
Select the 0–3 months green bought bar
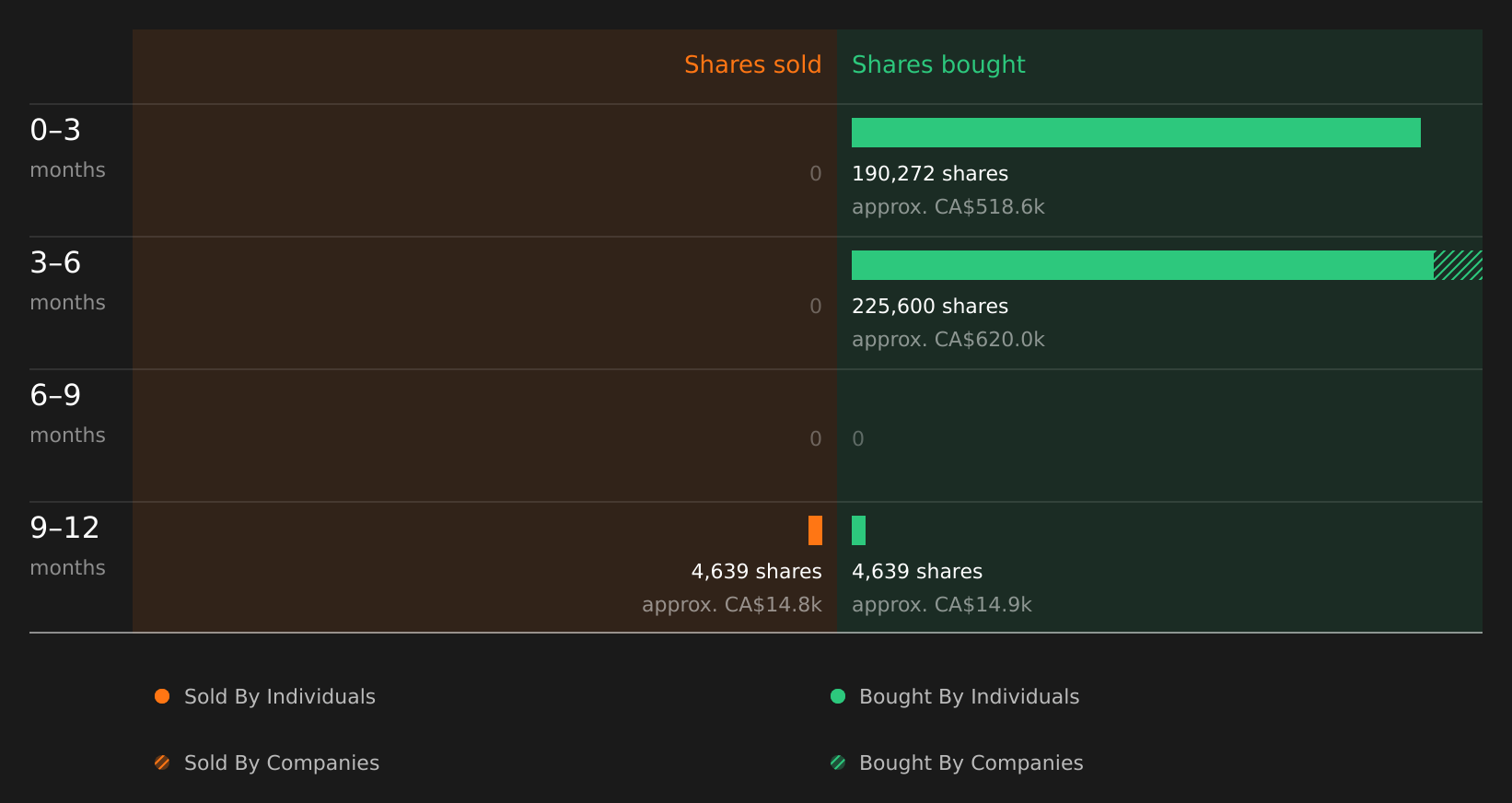pos(1136,133)
